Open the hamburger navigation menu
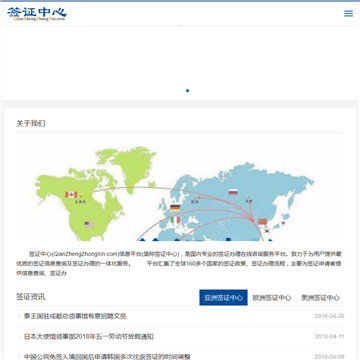 [348, 13]
